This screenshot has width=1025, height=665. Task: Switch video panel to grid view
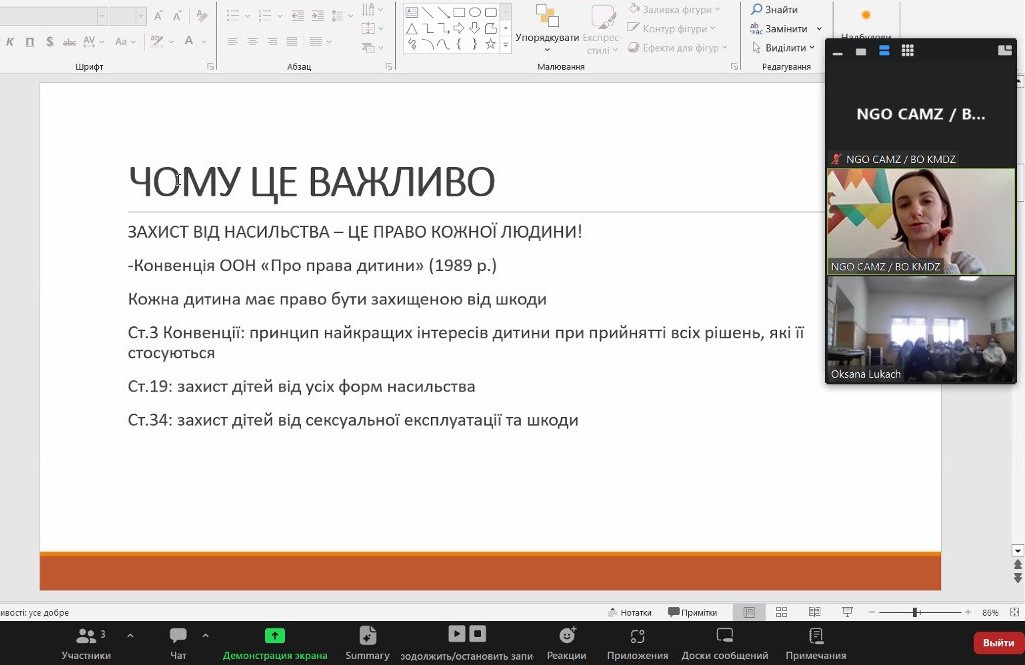click(908, 51)
